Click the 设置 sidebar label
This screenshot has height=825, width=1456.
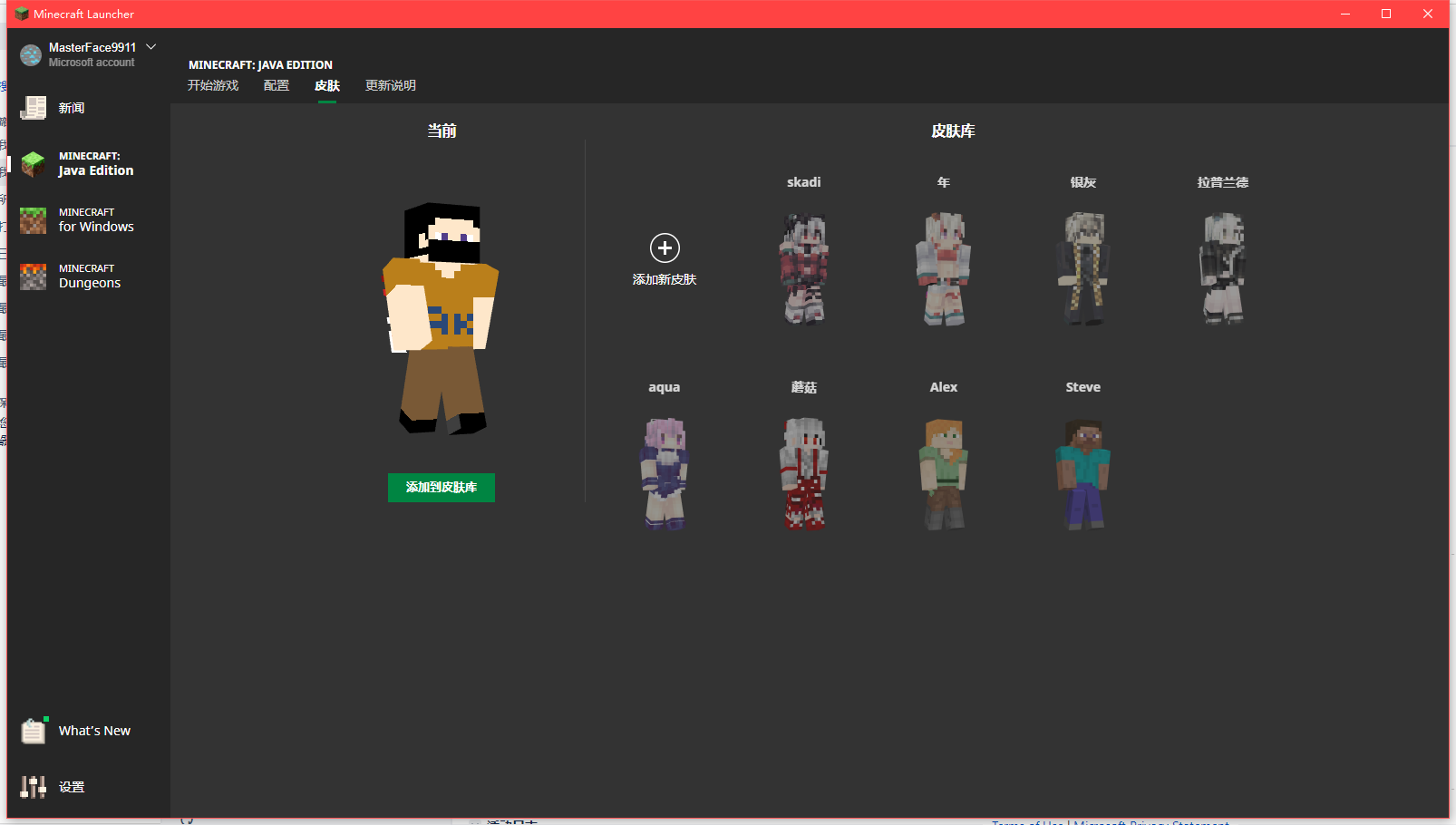tap(72, 787)
